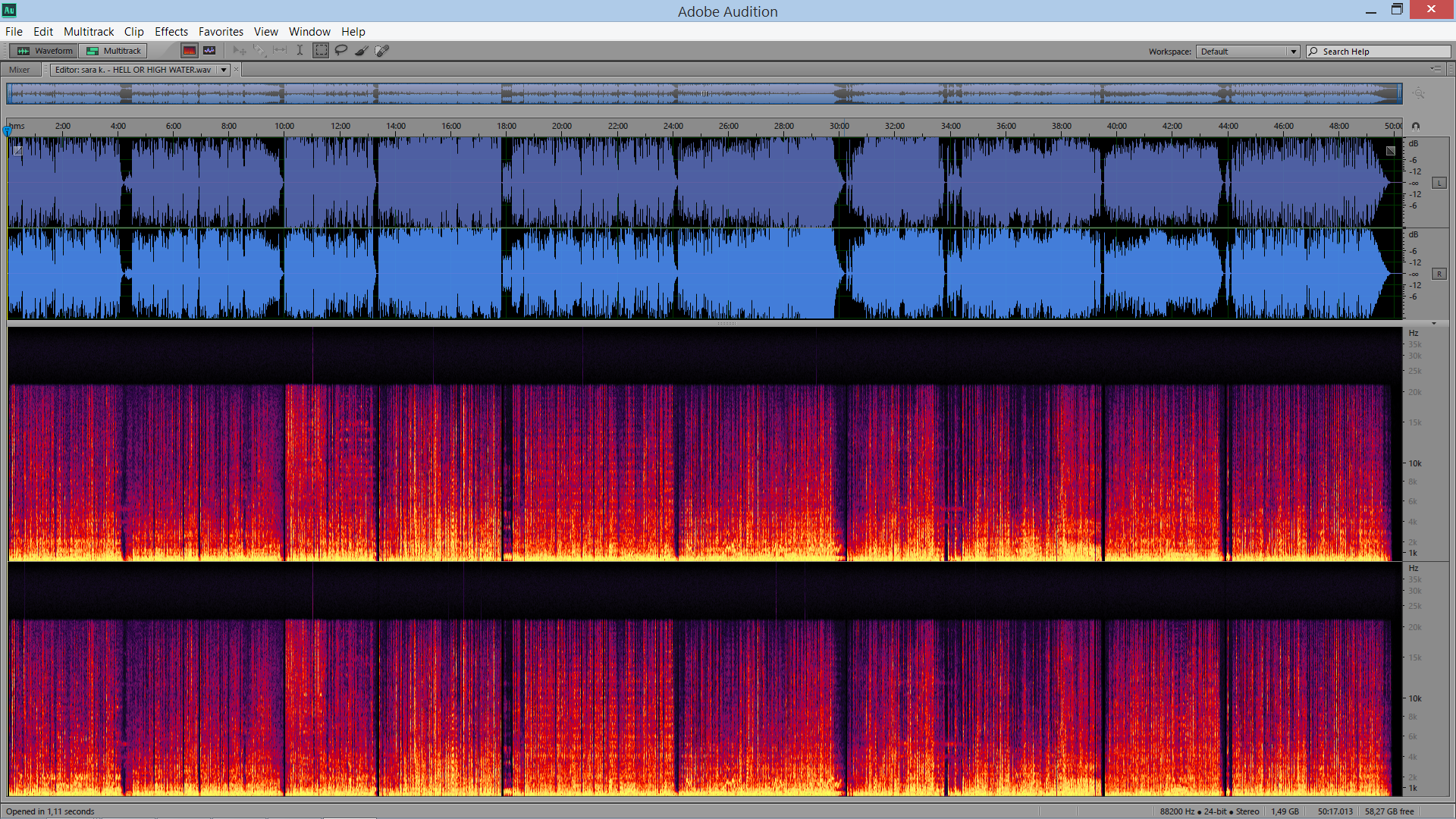Toggle the spectral frequency display icon
Screen dimensions: 1456x819
tap(190, 51)
